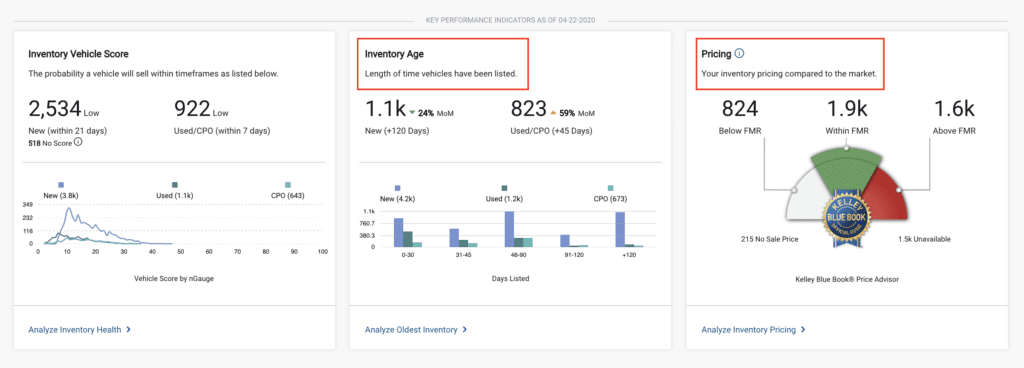The width and height of the screenshot is (1024, 368).
Task: Toggle New (4.2k) legend in Inventory Age chart
Action: 398,193
